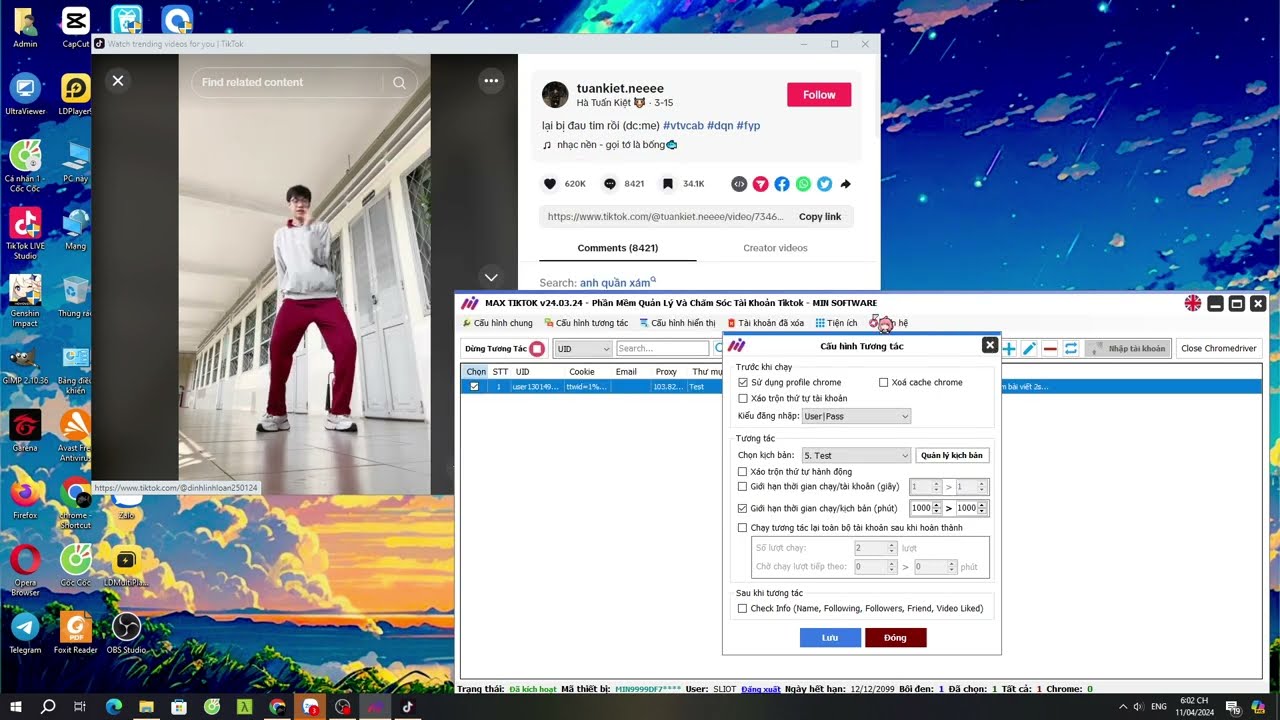The image size is (1280, 720).
Task: Open the Genshin Impact desktop shortcut
Action: coord(25,300)
